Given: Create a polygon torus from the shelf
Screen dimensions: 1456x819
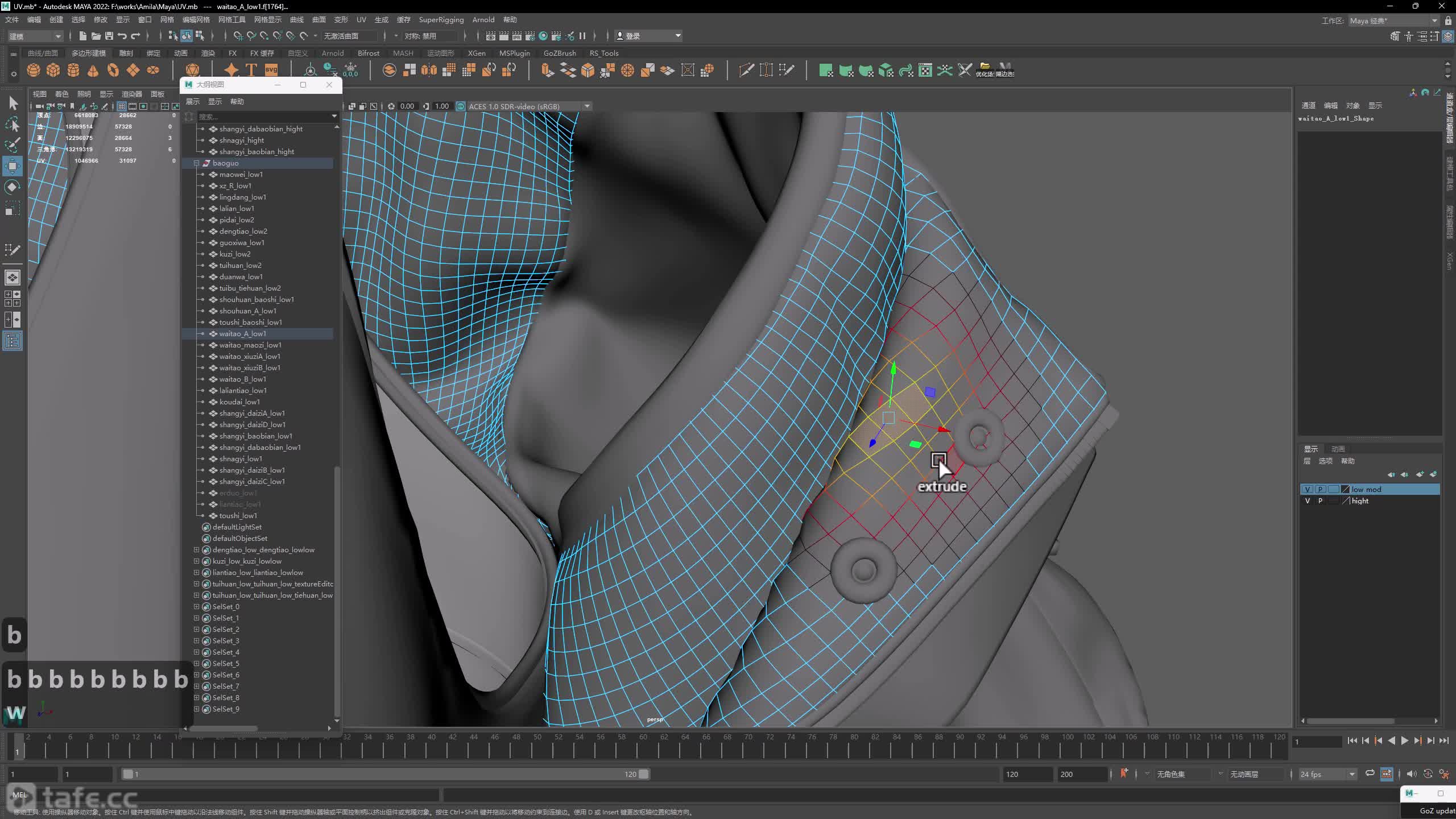Looking at the screenshot, I should (x=113, y=70).
